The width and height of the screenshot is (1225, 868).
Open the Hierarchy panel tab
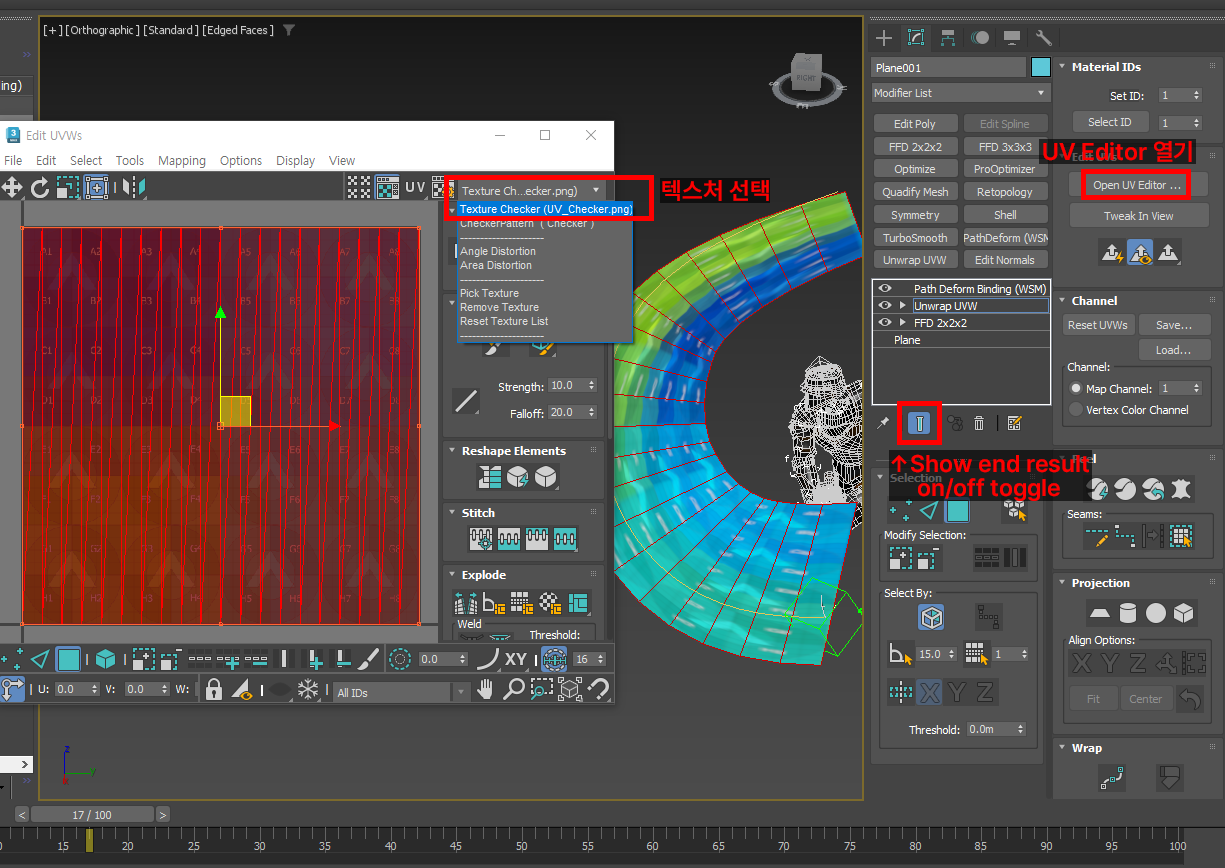pyautogui.click(x=948, y=38)
